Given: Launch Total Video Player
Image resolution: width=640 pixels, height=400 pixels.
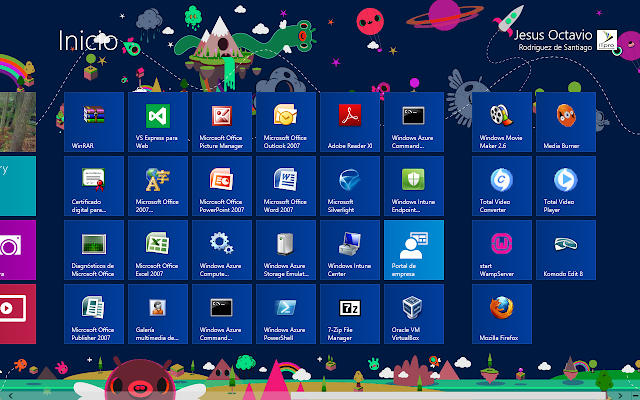Looking at the screenshot, I should pyautogui.click(x=566, y=186).
